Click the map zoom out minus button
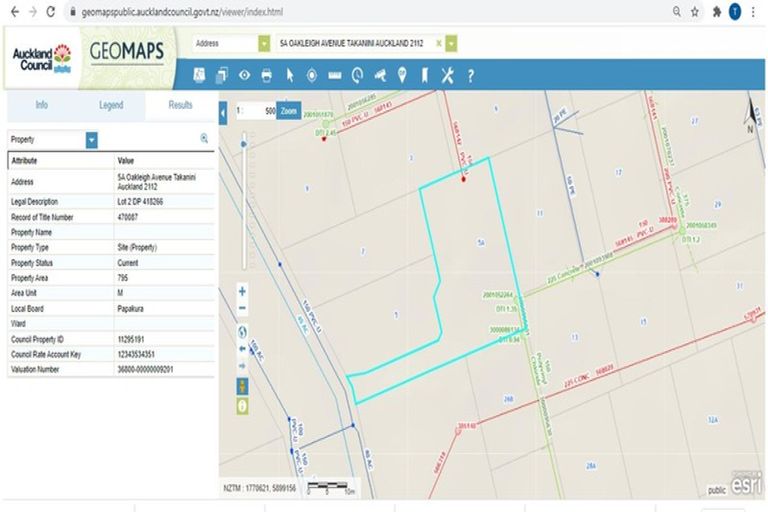Viewport: 768px width, 512px height. coord(242,308)
